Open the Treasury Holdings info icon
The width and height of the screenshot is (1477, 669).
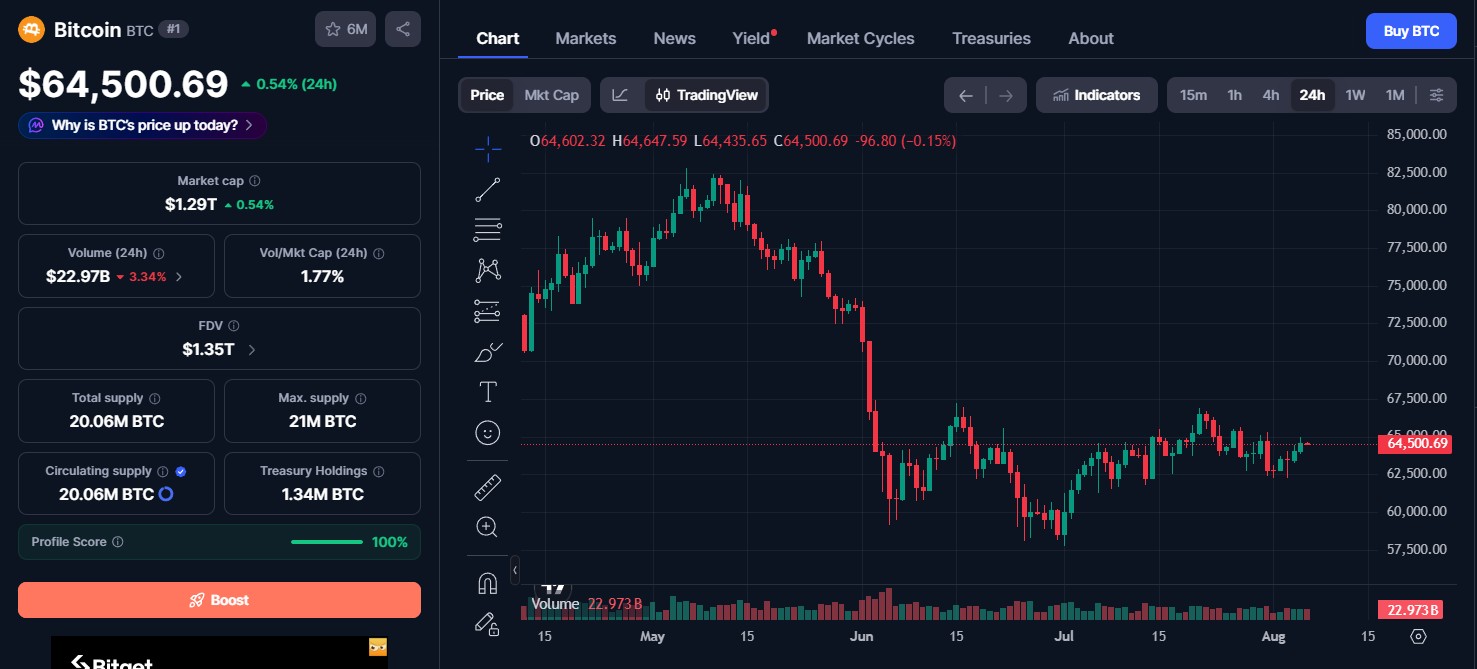(379, 471)
